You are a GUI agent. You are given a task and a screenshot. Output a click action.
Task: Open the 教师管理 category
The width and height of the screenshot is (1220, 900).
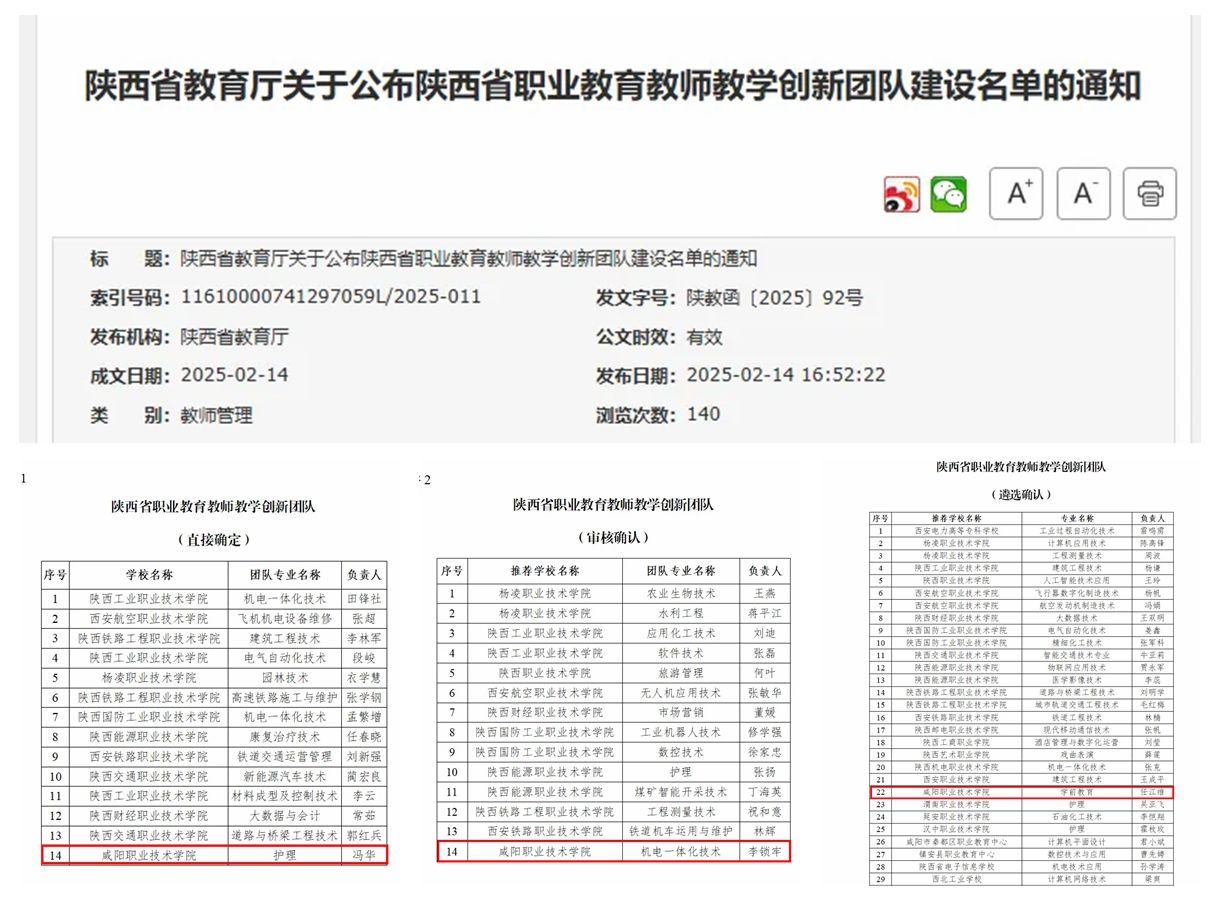coord(216,415)
